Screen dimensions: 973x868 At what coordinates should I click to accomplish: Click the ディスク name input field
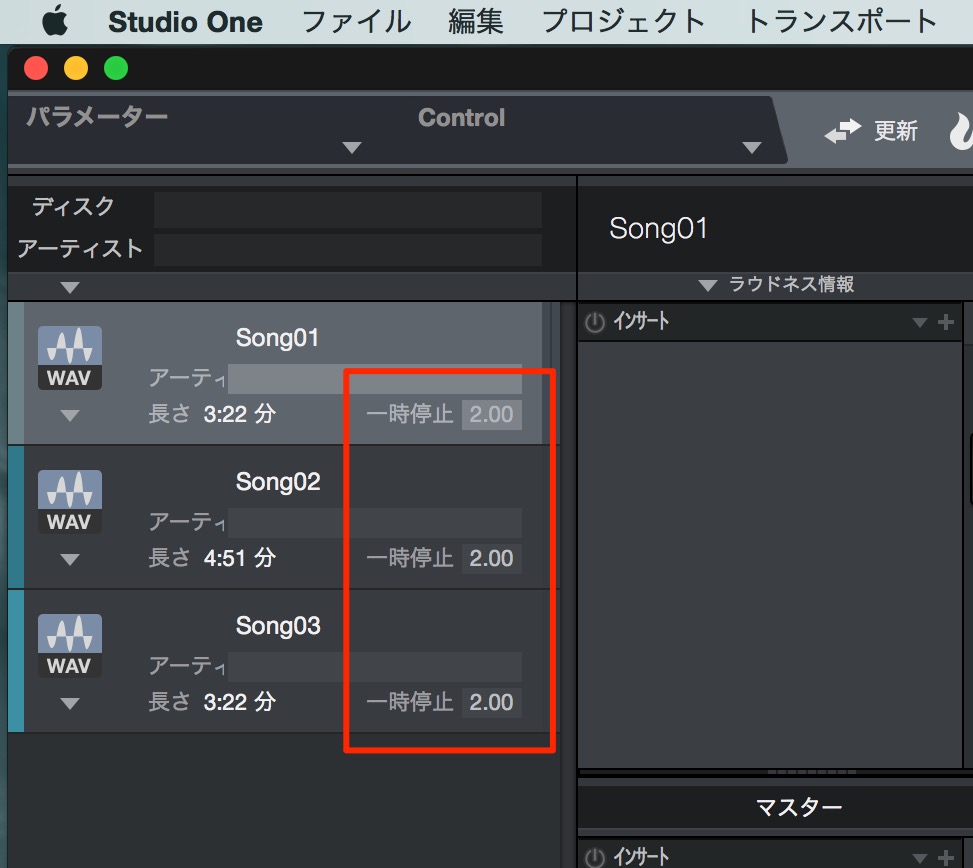click(x=348, y=210)
